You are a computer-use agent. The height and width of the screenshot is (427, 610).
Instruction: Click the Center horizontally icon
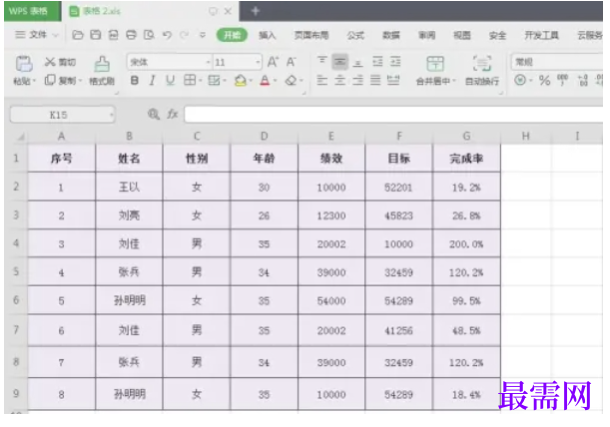340,80
